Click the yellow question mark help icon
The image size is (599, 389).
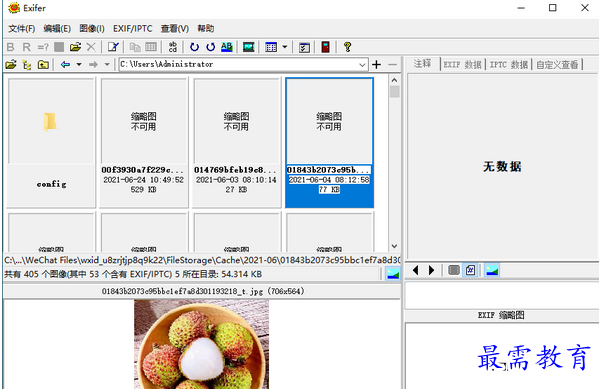click(x=347, y=47)
